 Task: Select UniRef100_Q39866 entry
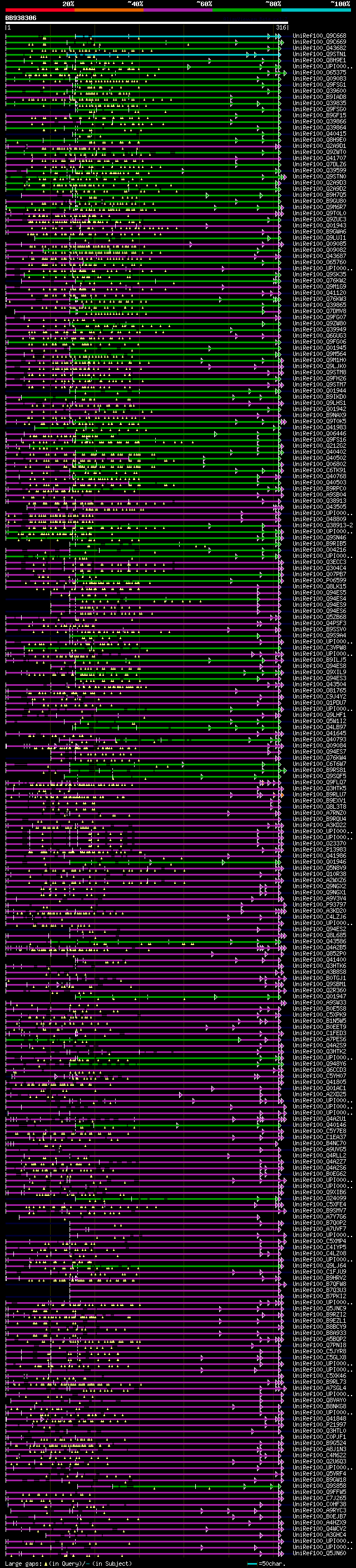click(x=319, y=121)
